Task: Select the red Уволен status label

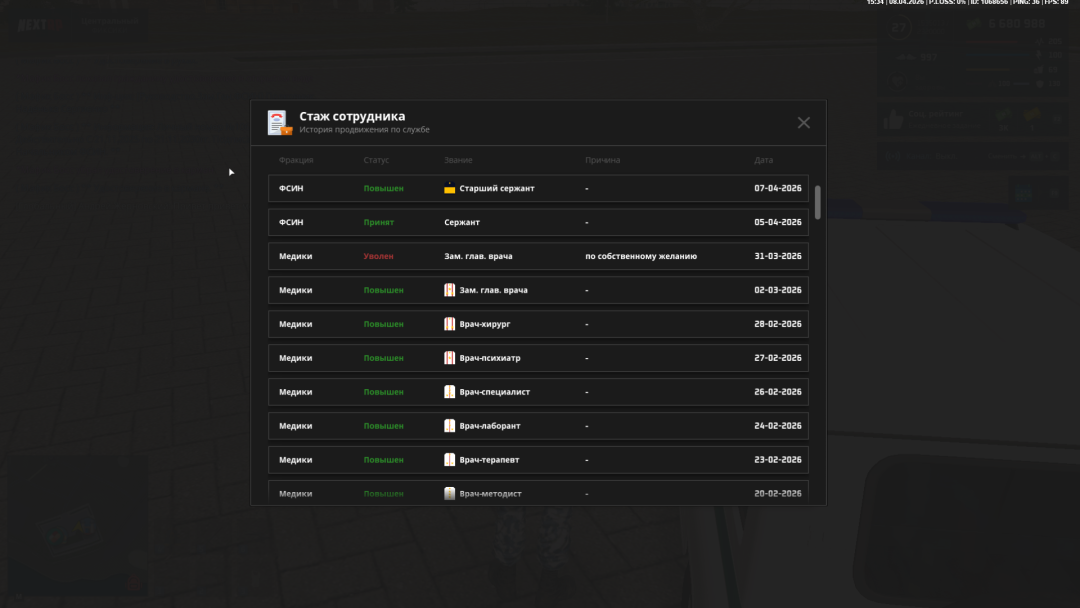Action: (x=378, y=256)
